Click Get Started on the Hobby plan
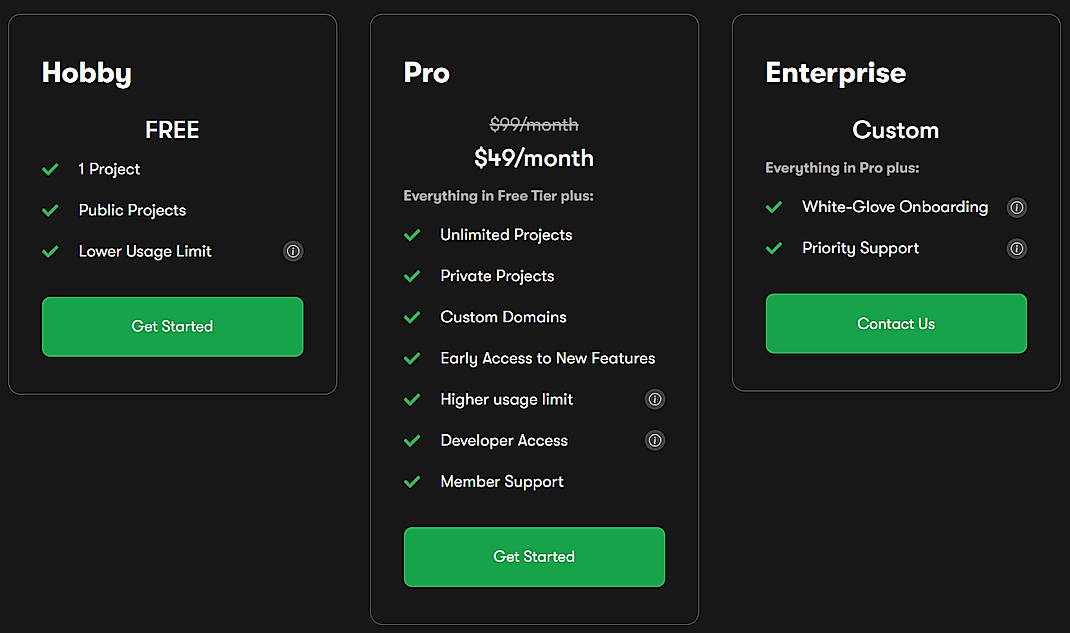1070x633 pixels. coord(172,326)
